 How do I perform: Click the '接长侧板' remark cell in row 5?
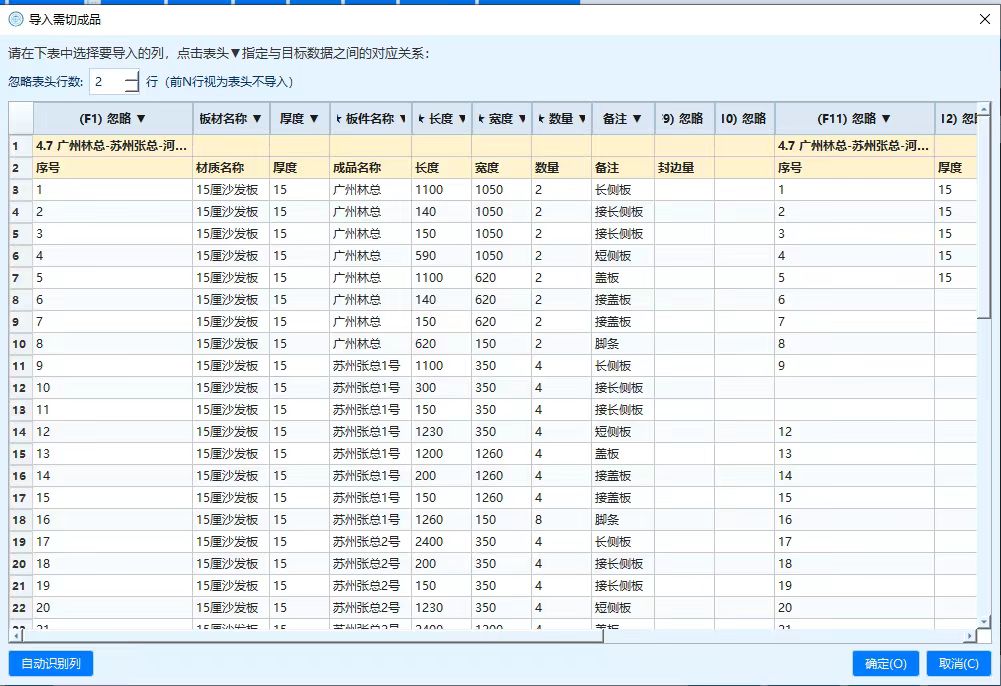click(623, 234)
